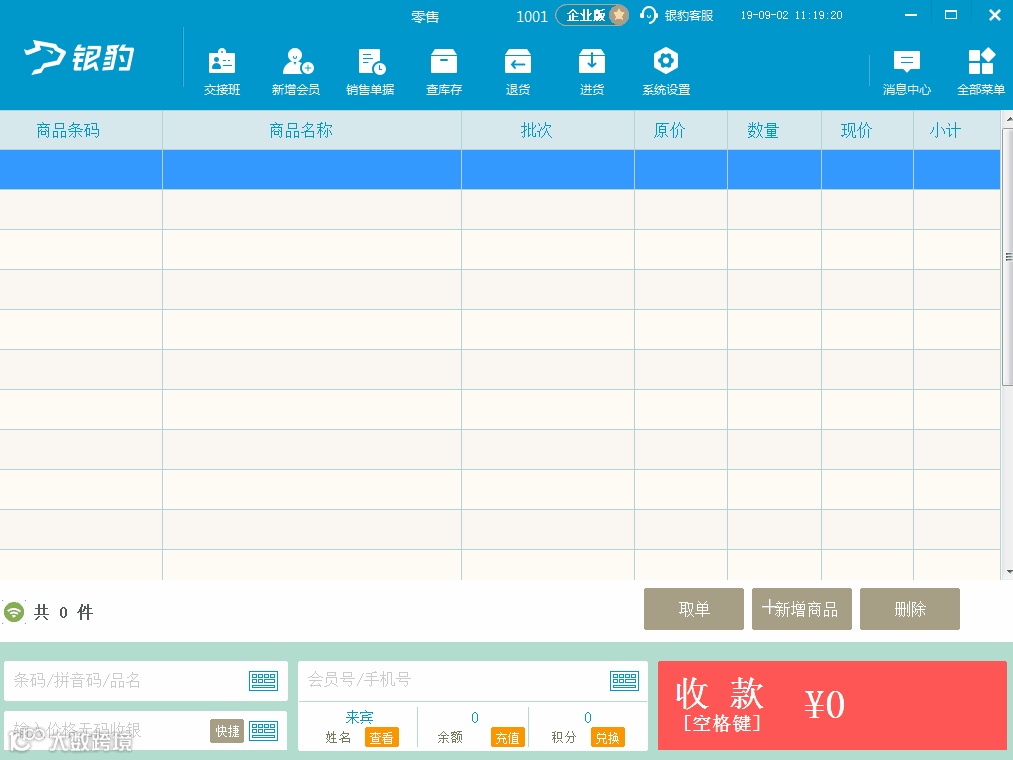Click the 数量 column header
The height and width of the screenshot is (760, 1013).
coord(775,130)
